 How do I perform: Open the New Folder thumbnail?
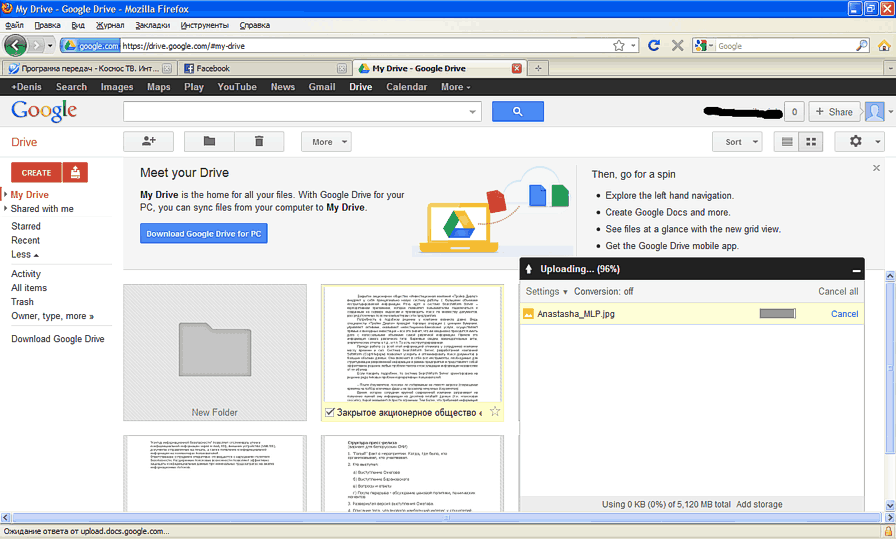coord(215,352)
